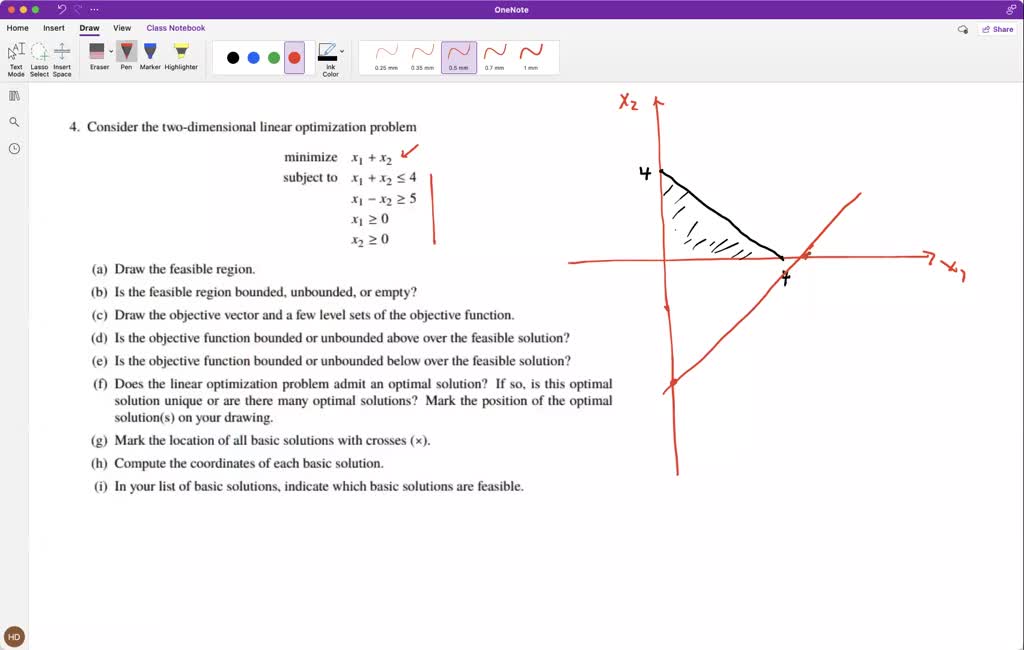
Task: Click the HD user avatar
Action: (14, 636)
